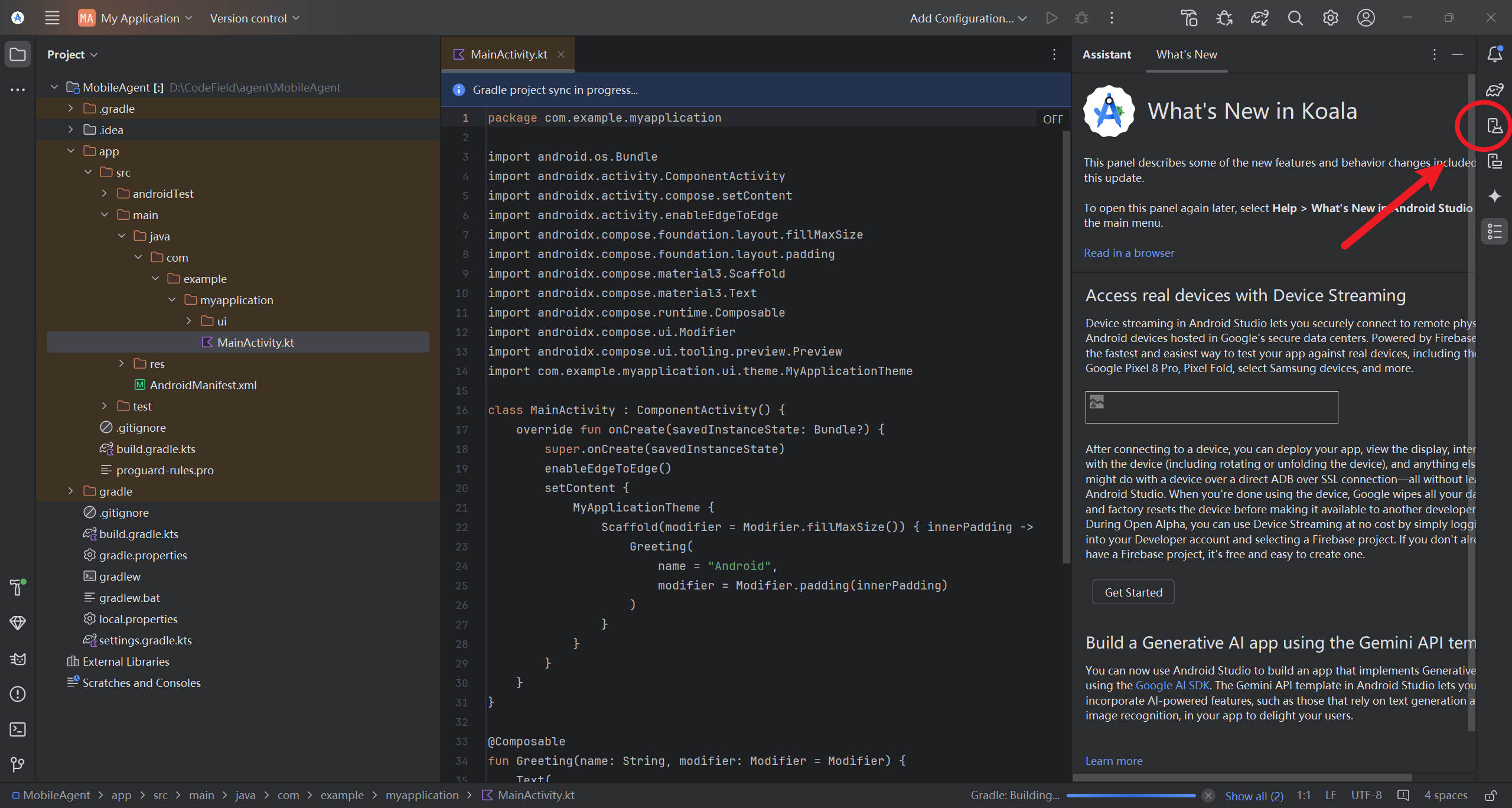Open IDE settings gear

(1331, 18)
